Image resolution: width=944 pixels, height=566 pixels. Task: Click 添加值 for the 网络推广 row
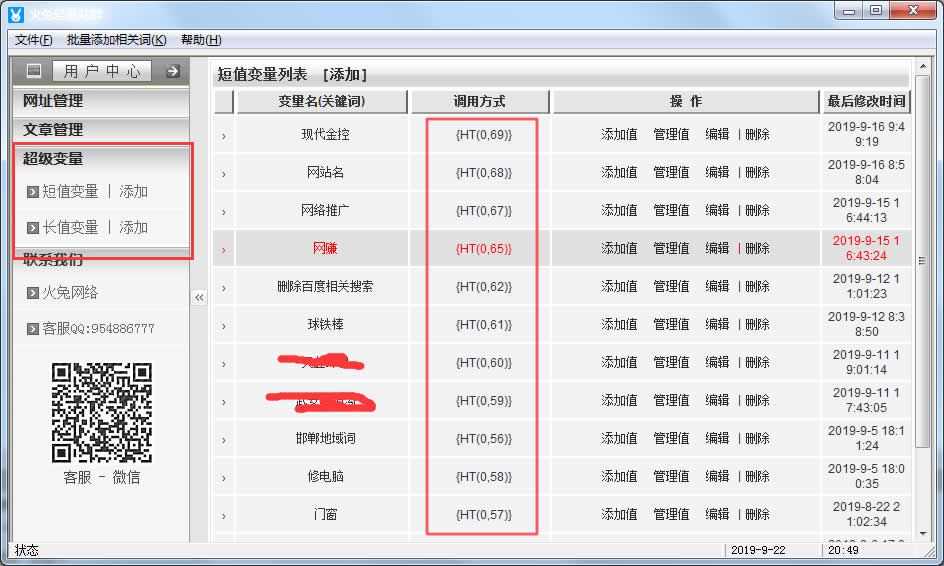click(x=619, y=211)
